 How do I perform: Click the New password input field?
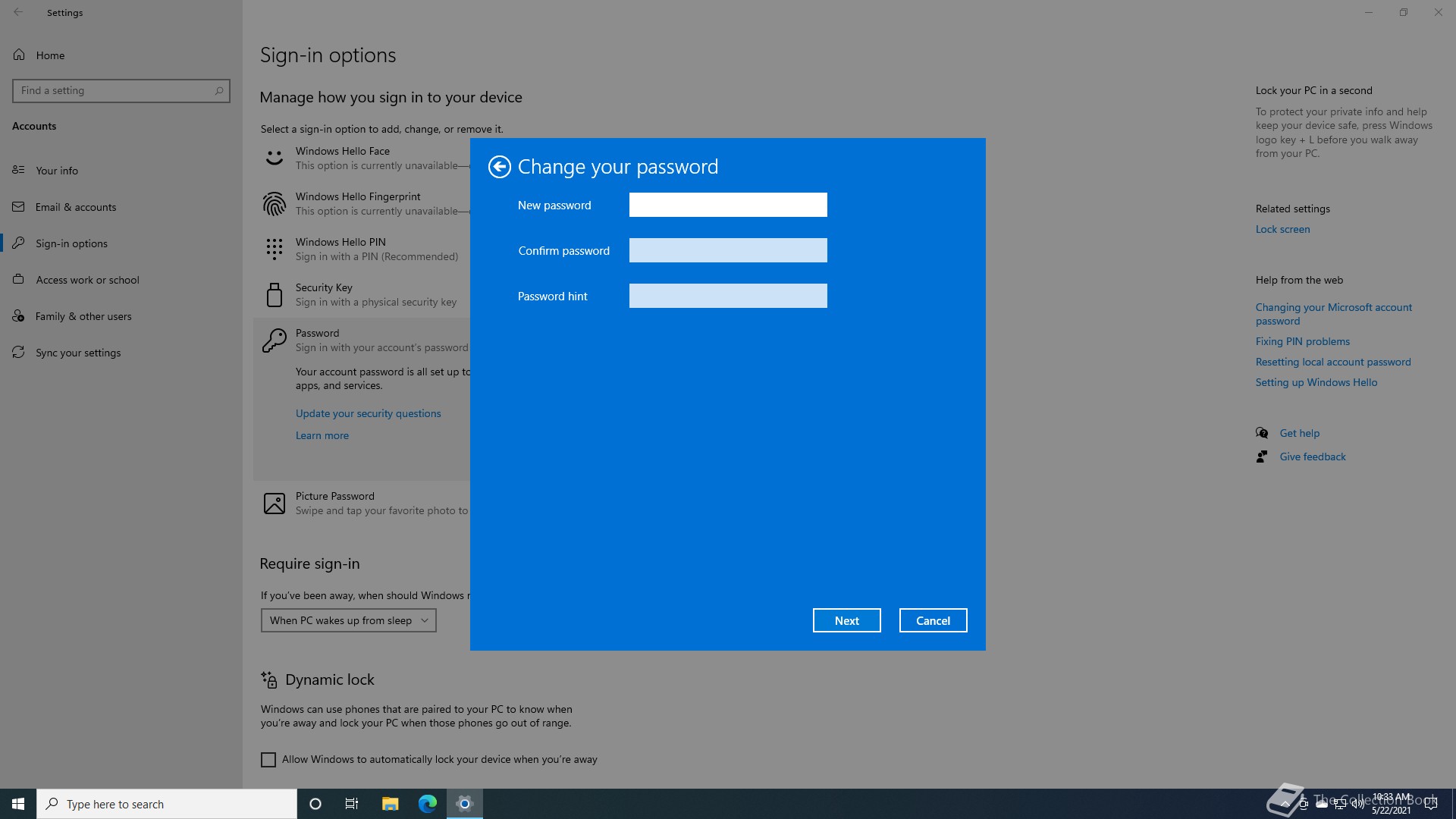(727, 204)
